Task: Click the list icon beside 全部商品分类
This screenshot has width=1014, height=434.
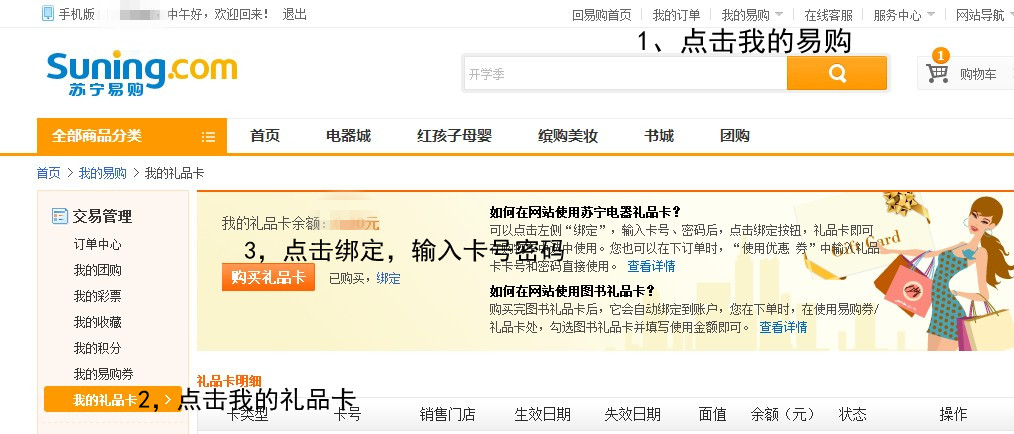Action: click(208, 136)
